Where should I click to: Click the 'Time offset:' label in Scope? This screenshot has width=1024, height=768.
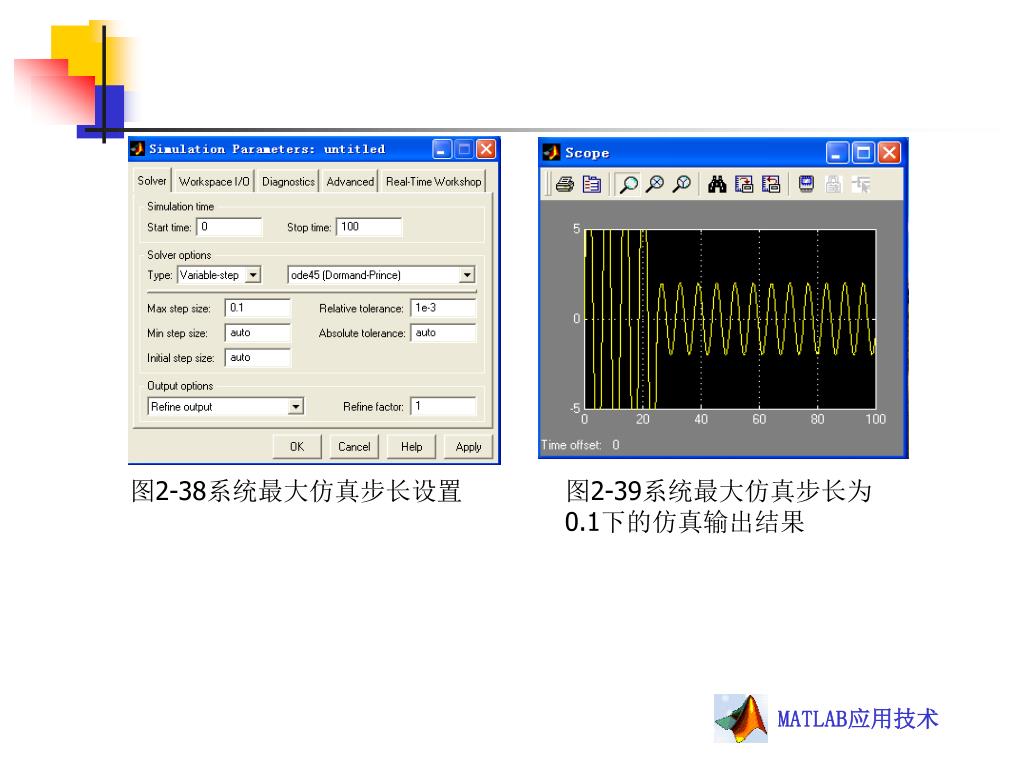pos(571,445)
